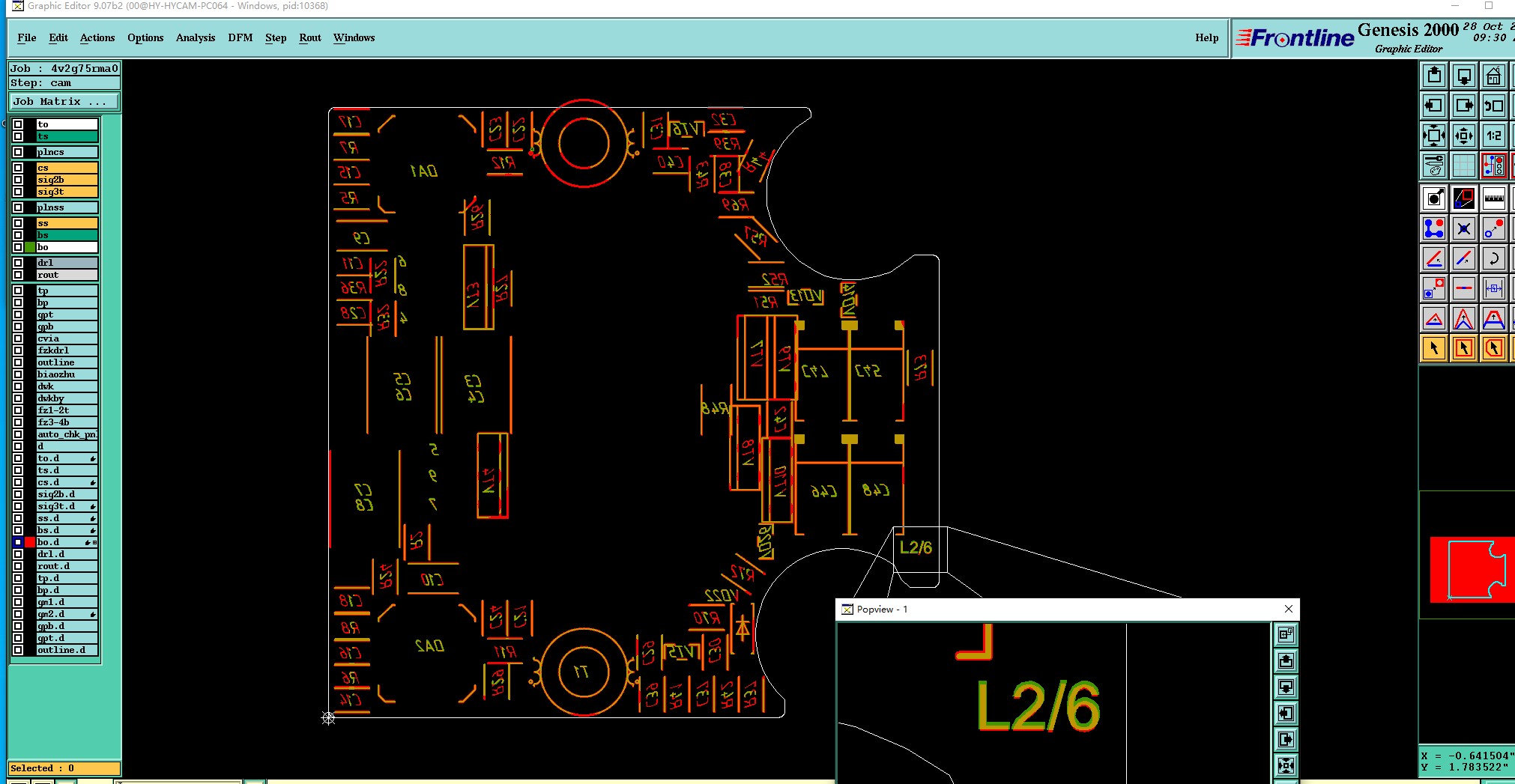Select the ruler measurement tool icon
Viewport: 1515px width, 784px height.
tap(1493, 198)
